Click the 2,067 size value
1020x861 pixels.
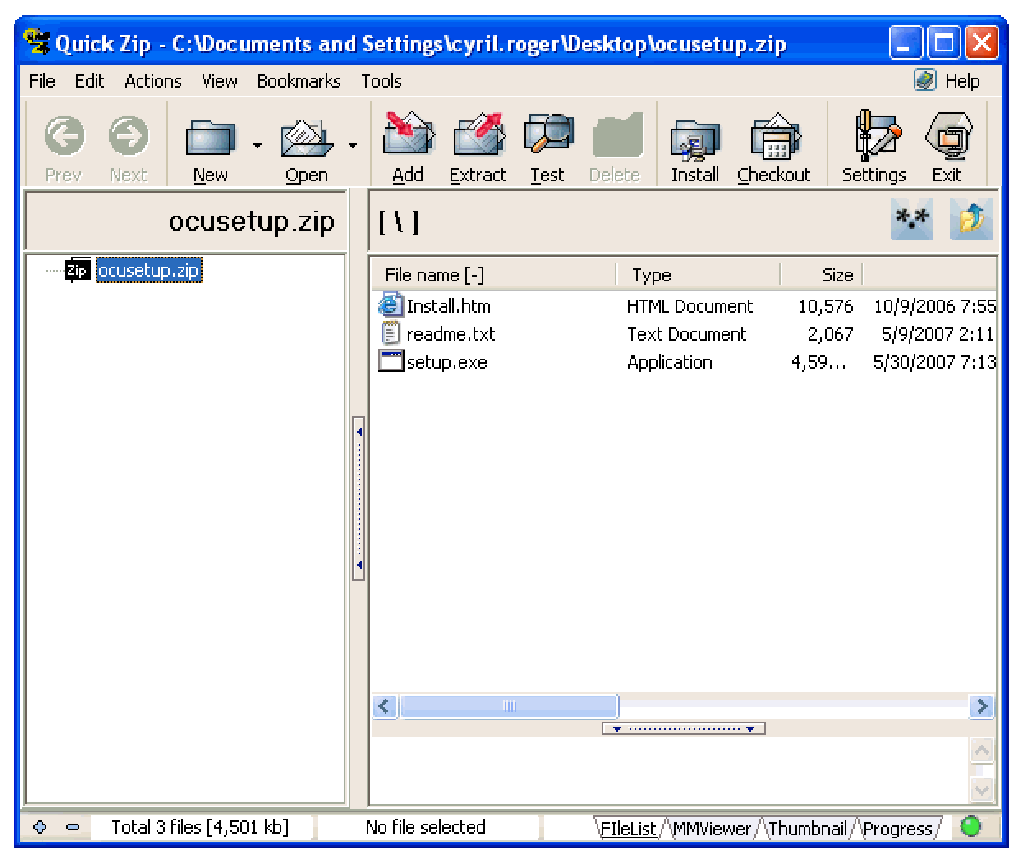(830, 334)
